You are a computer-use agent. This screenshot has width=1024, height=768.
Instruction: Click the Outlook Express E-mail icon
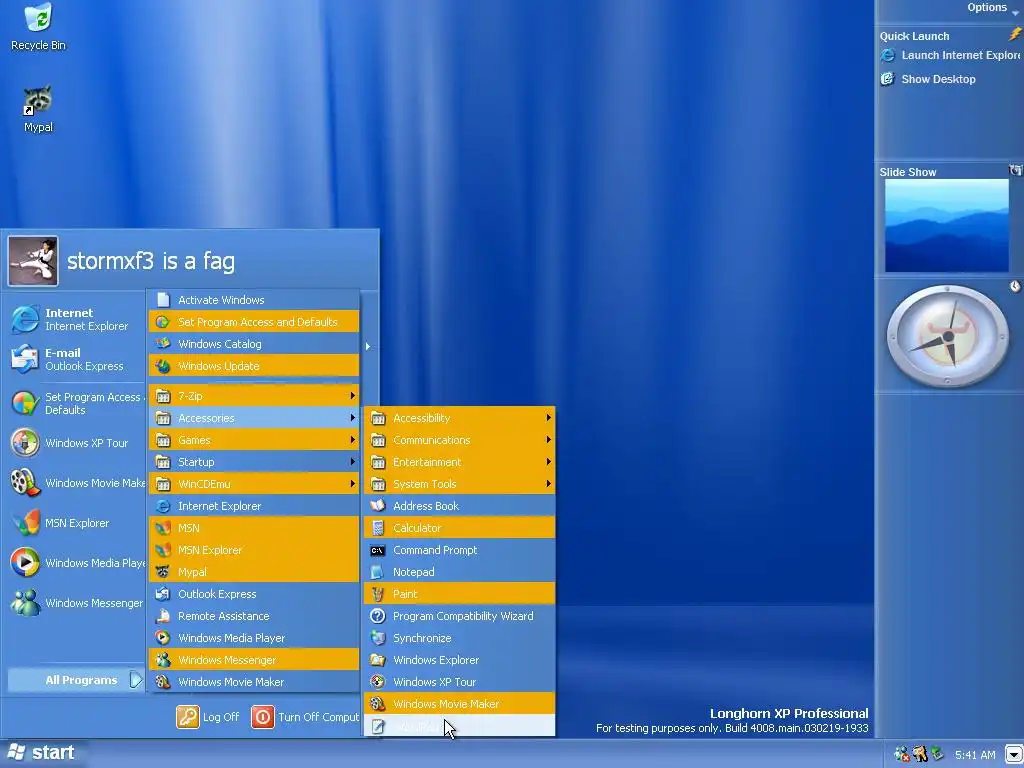(25, 359)
